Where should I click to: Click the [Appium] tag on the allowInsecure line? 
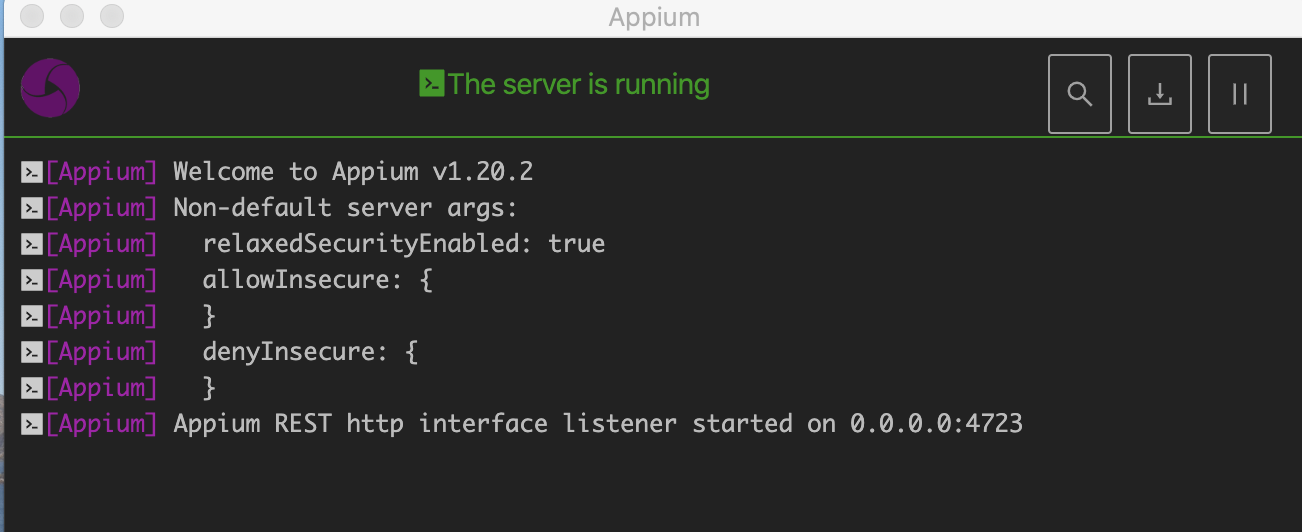coord(101,280)
